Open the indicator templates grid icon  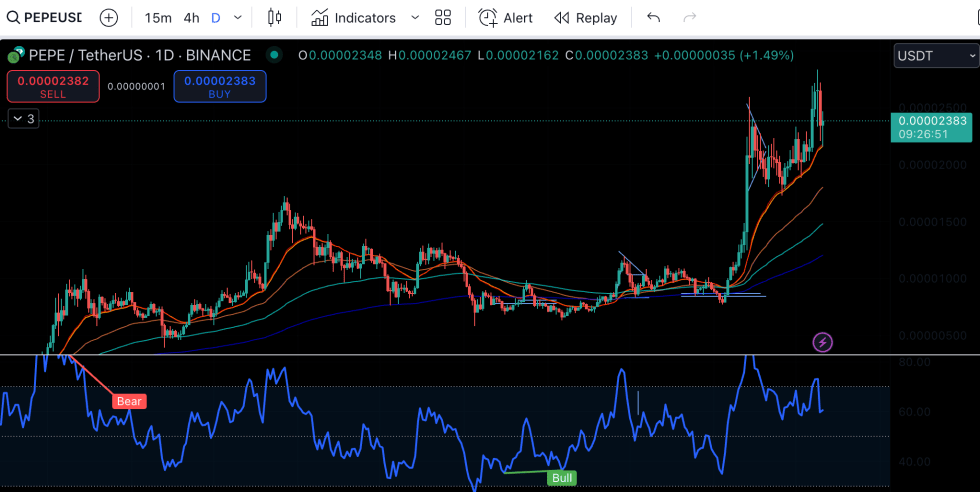pos(443,18)
